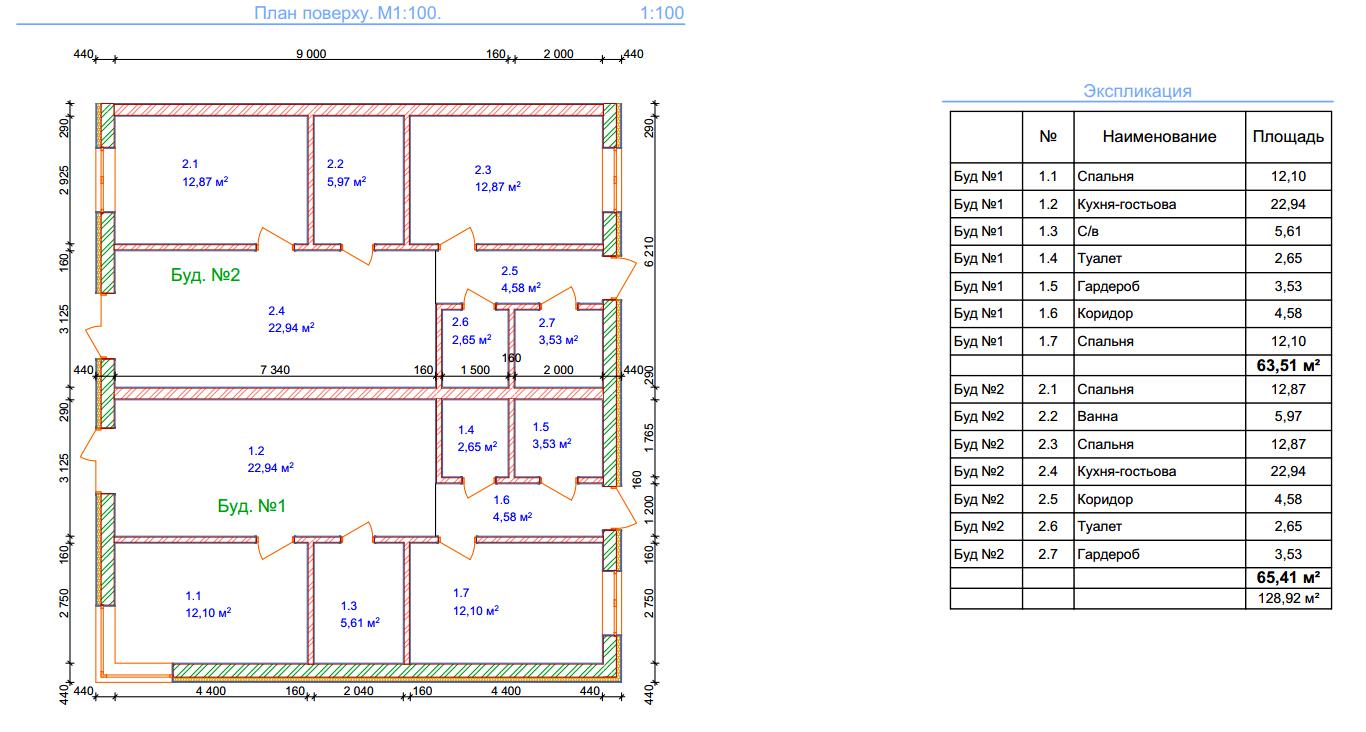
Task: Click the 'Наименование' column header
Action: point(1159,137)
